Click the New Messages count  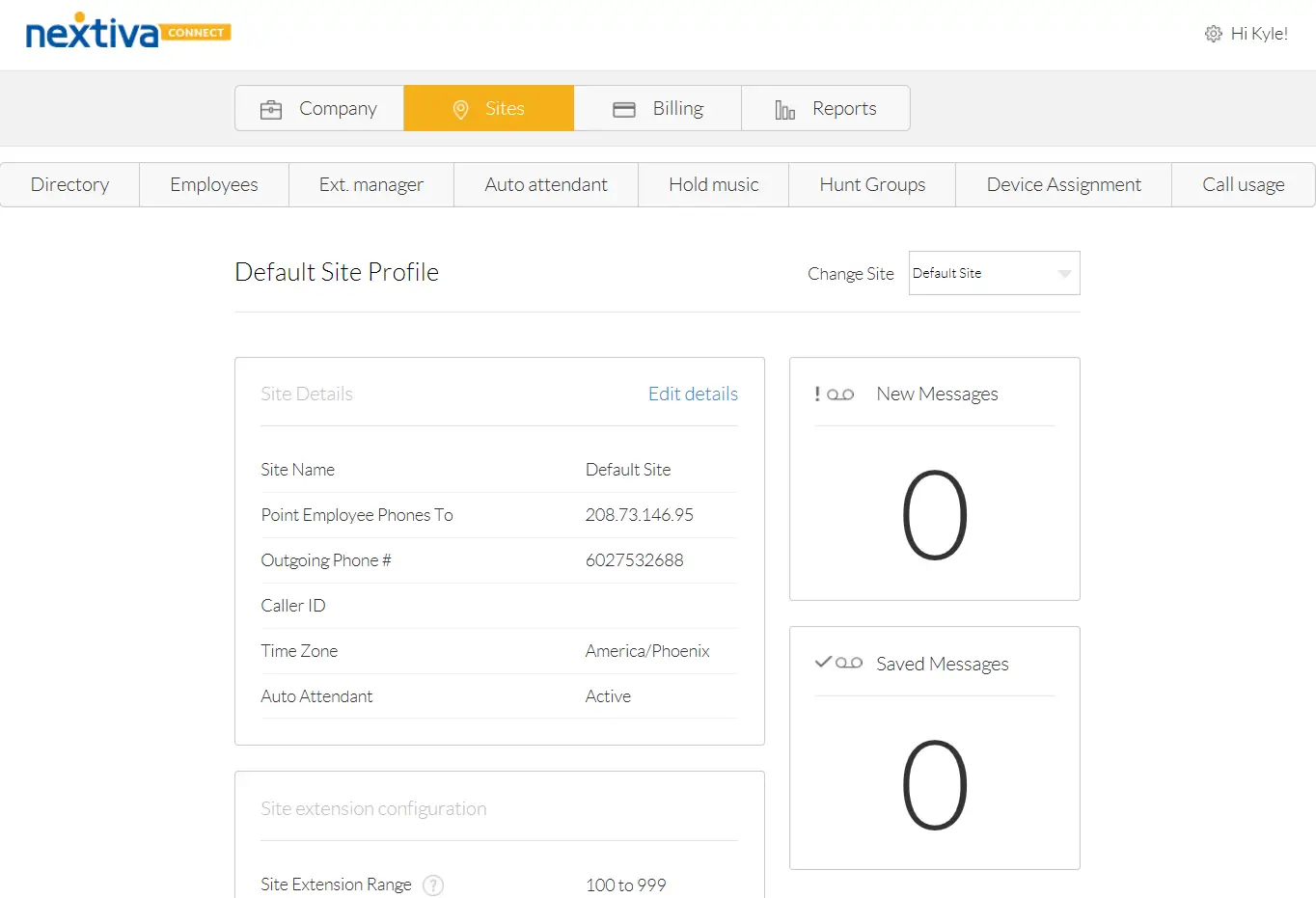point(934,514)
